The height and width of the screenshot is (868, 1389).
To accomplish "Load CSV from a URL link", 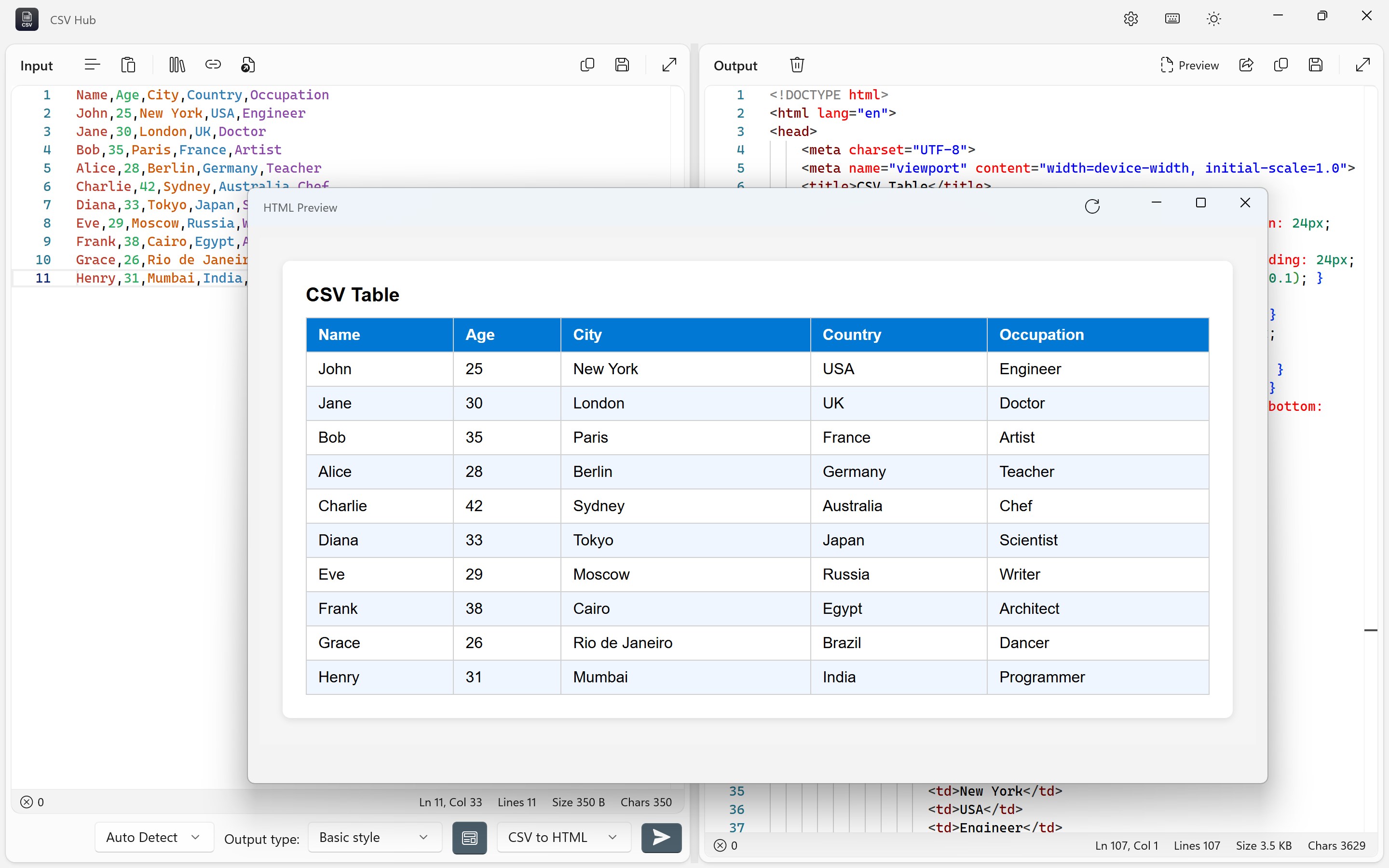I will tap(213, 64).
